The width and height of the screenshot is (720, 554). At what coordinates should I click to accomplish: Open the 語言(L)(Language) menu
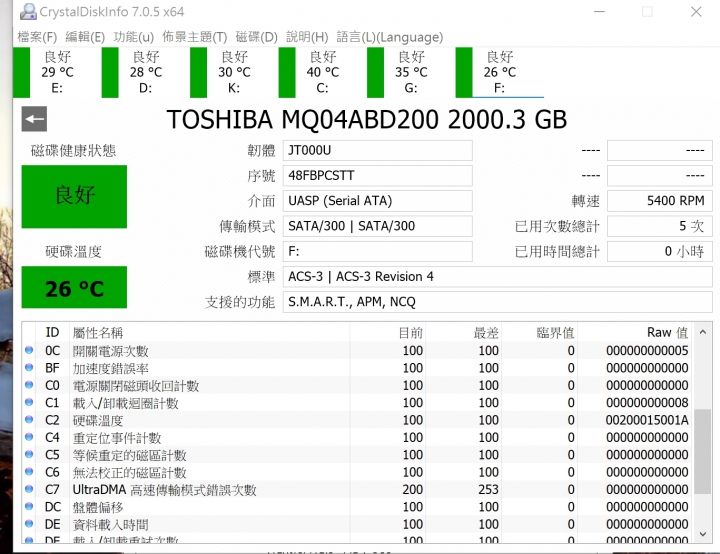(x=390, y=37)
